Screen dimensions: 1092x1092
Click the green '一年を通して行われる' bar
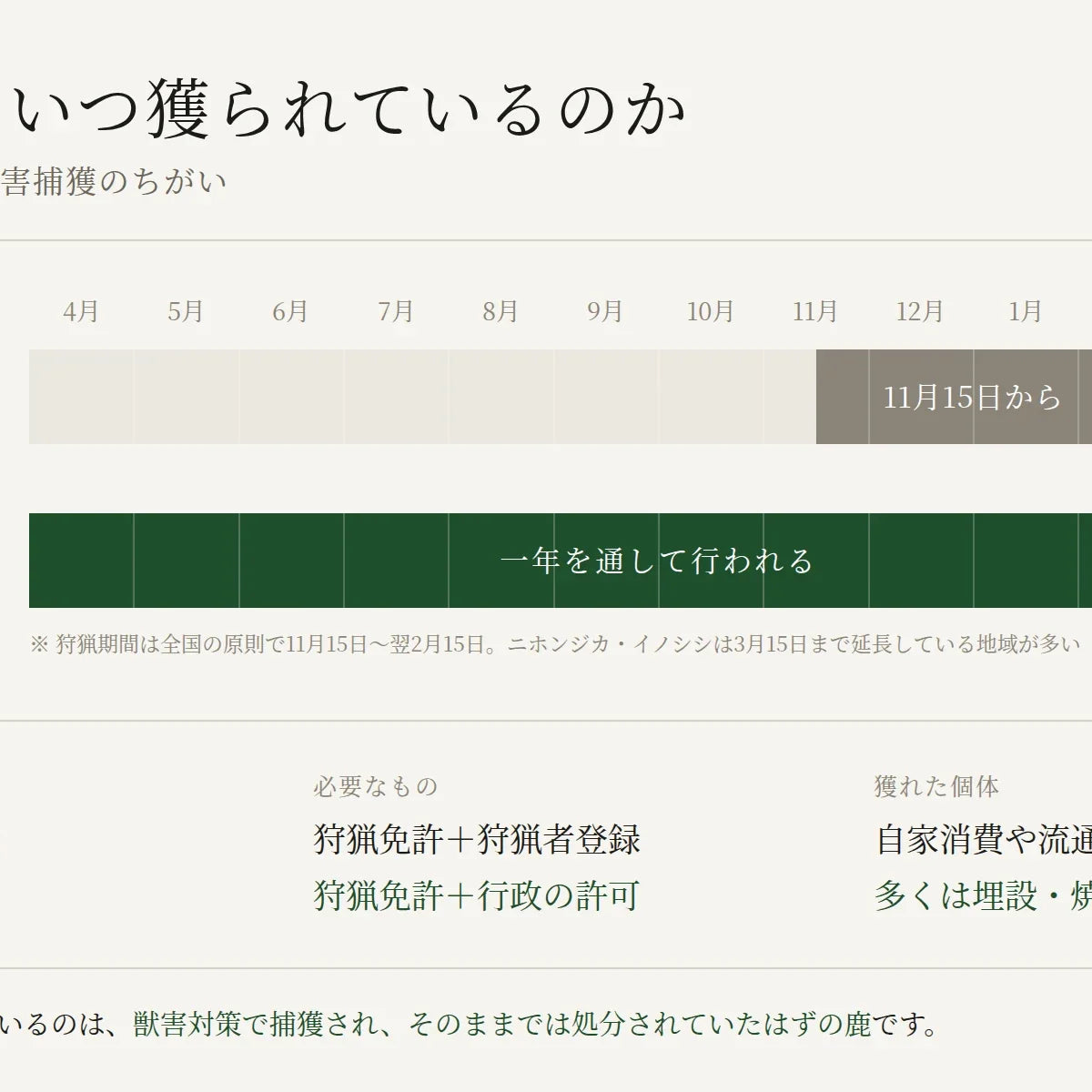(x=561, y=561)
